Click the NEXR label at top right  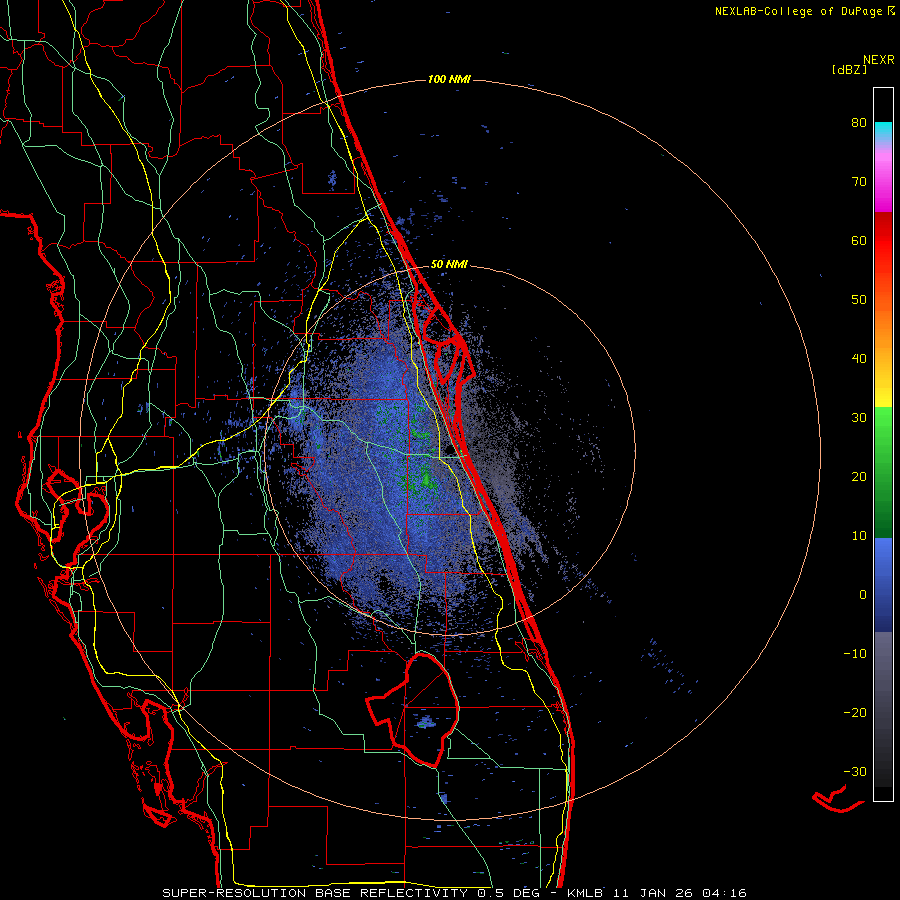point(879,60)
